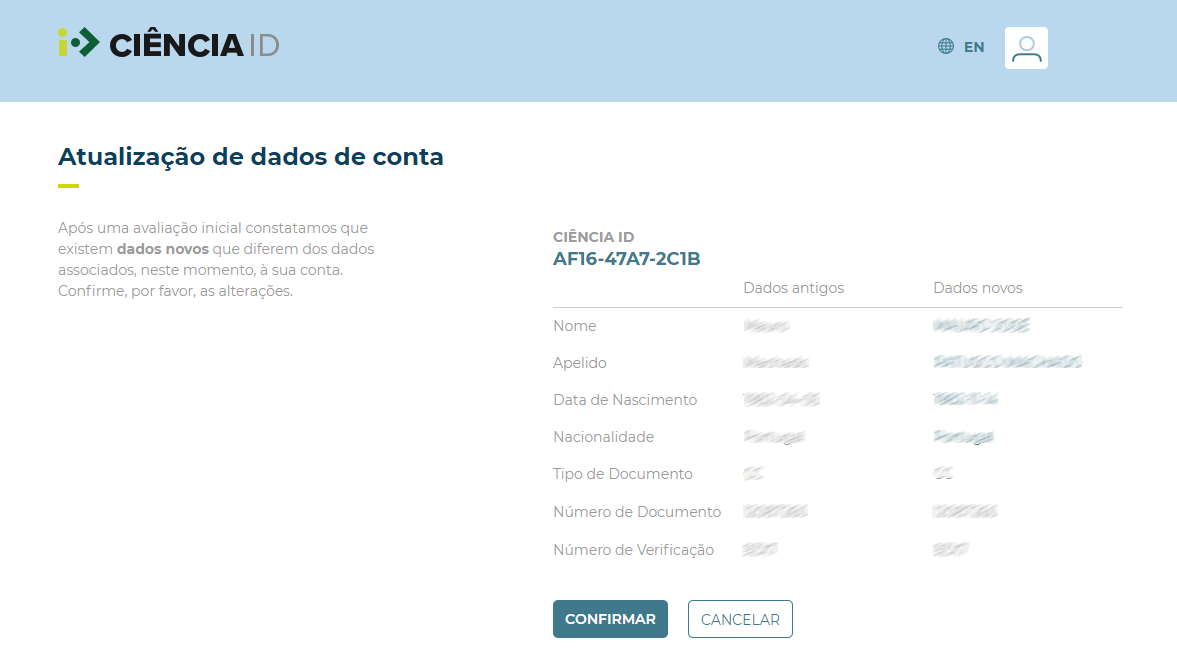
Task: Cancel the account data update
Action: click(740, 619)
